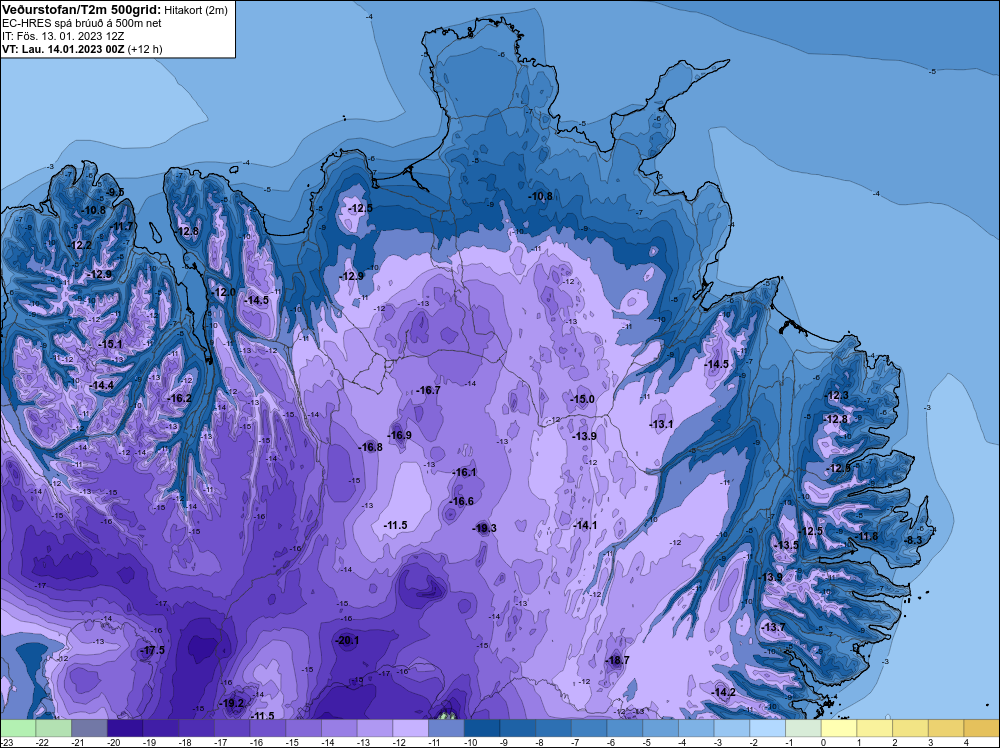Screen dimensions: 1000x748
Task: Click the "Hitakort (2m)" header label
Action: point(195,10)
